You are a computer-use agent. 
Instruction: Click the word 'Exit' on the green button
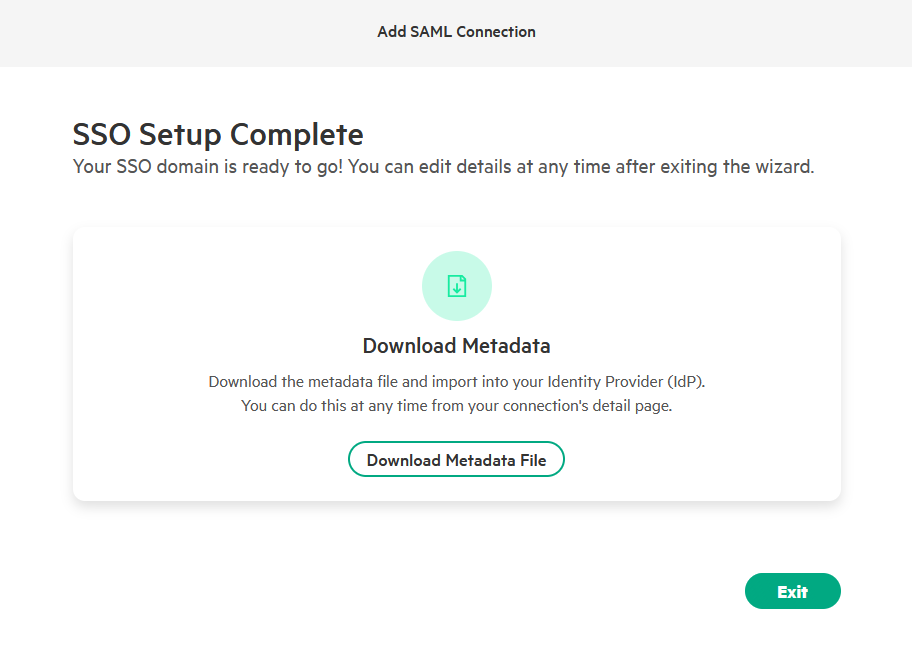coord(792,592)
